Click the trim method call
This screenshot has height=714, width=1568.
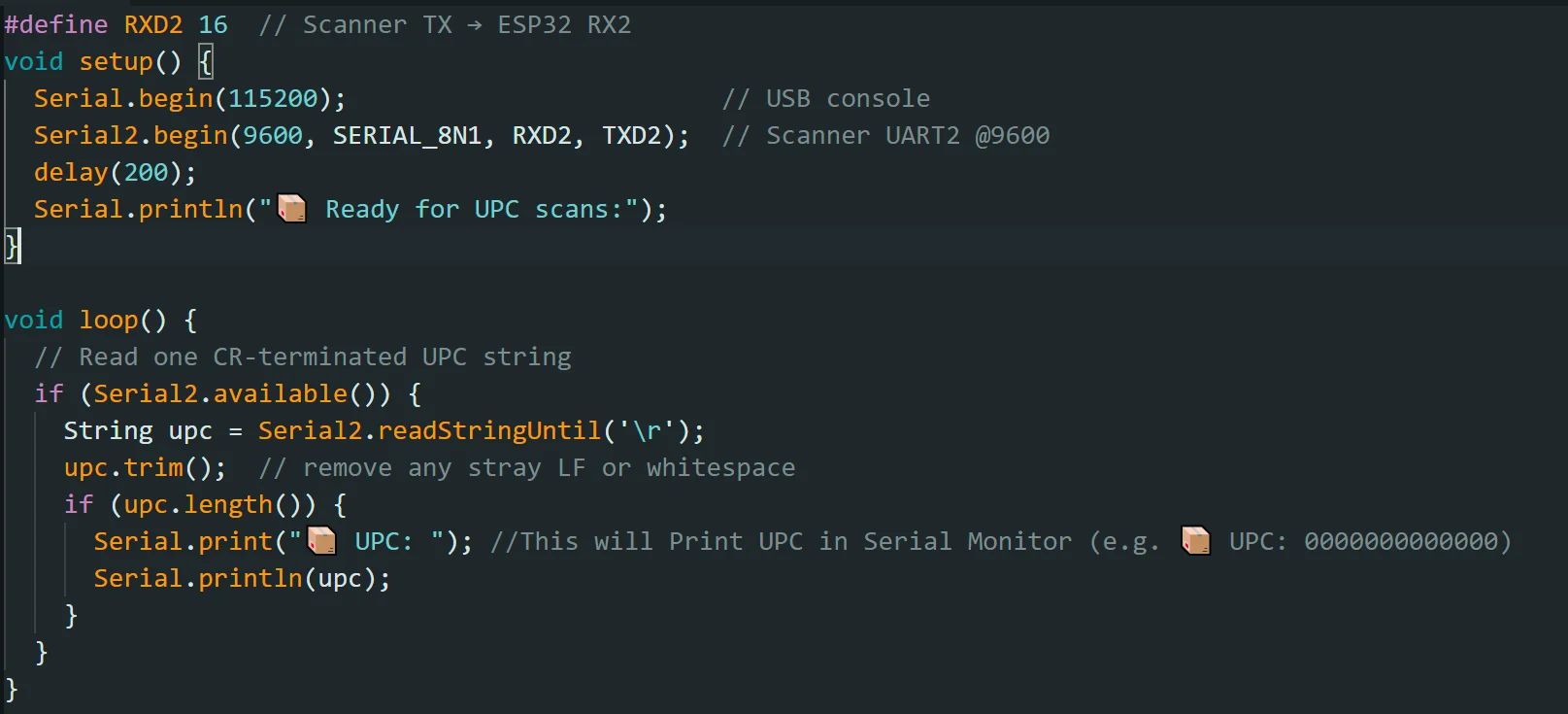(x=153, y=467)
